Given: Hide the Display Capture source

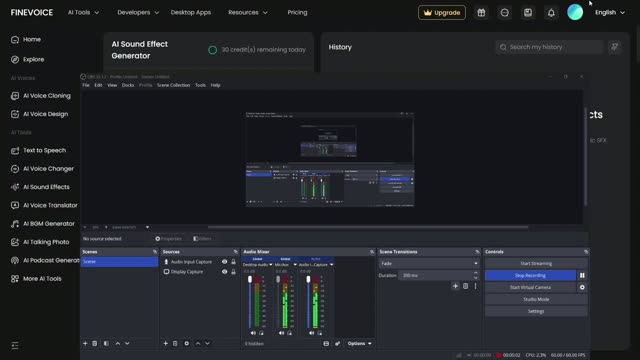Looking at the screenshot, I should click(x=224, y=271).
